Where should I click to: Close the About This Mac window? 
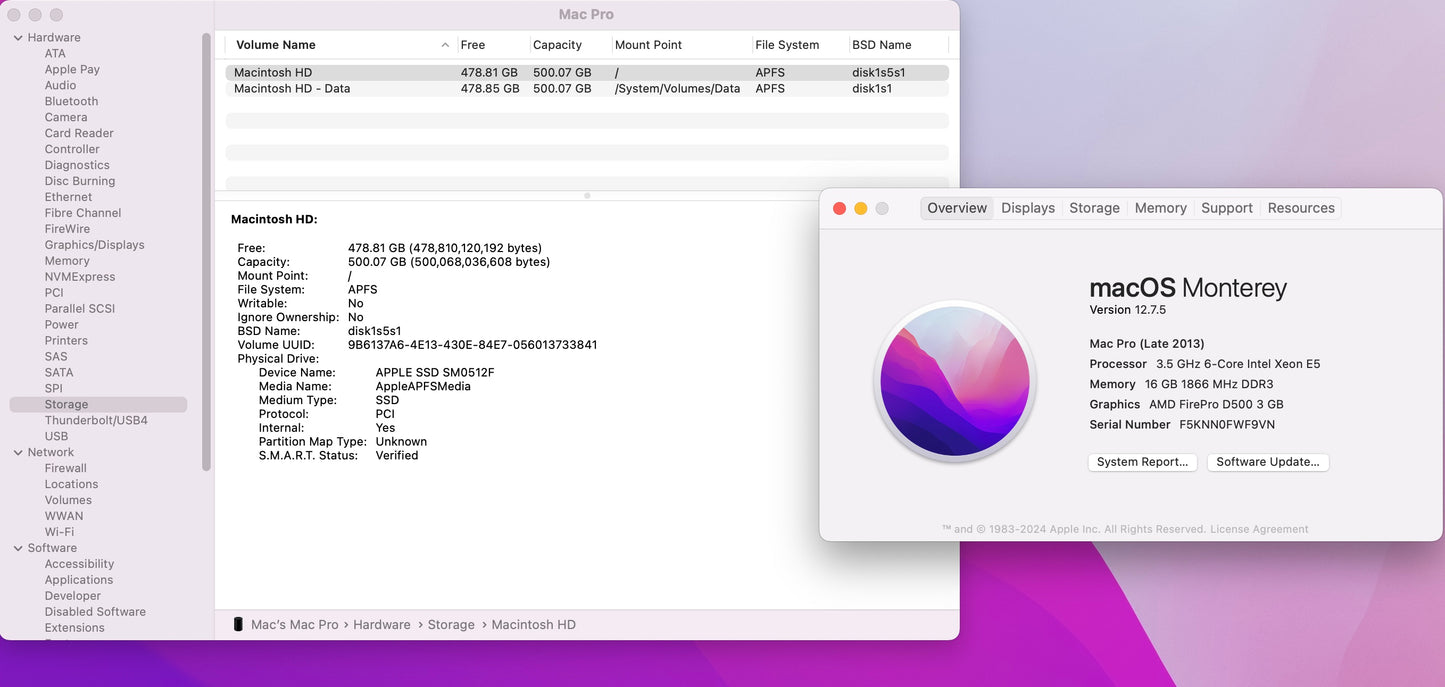(839, 208)
